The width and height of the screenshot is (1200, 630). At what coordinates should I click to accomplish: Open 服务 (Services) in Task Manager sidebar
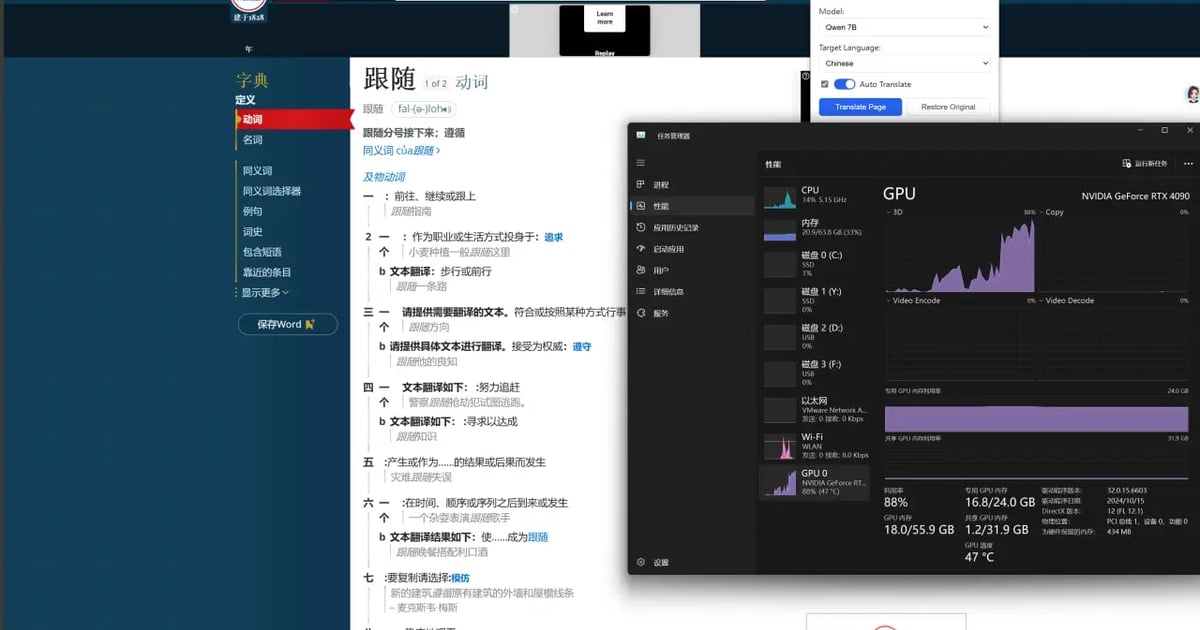(660, 313)
